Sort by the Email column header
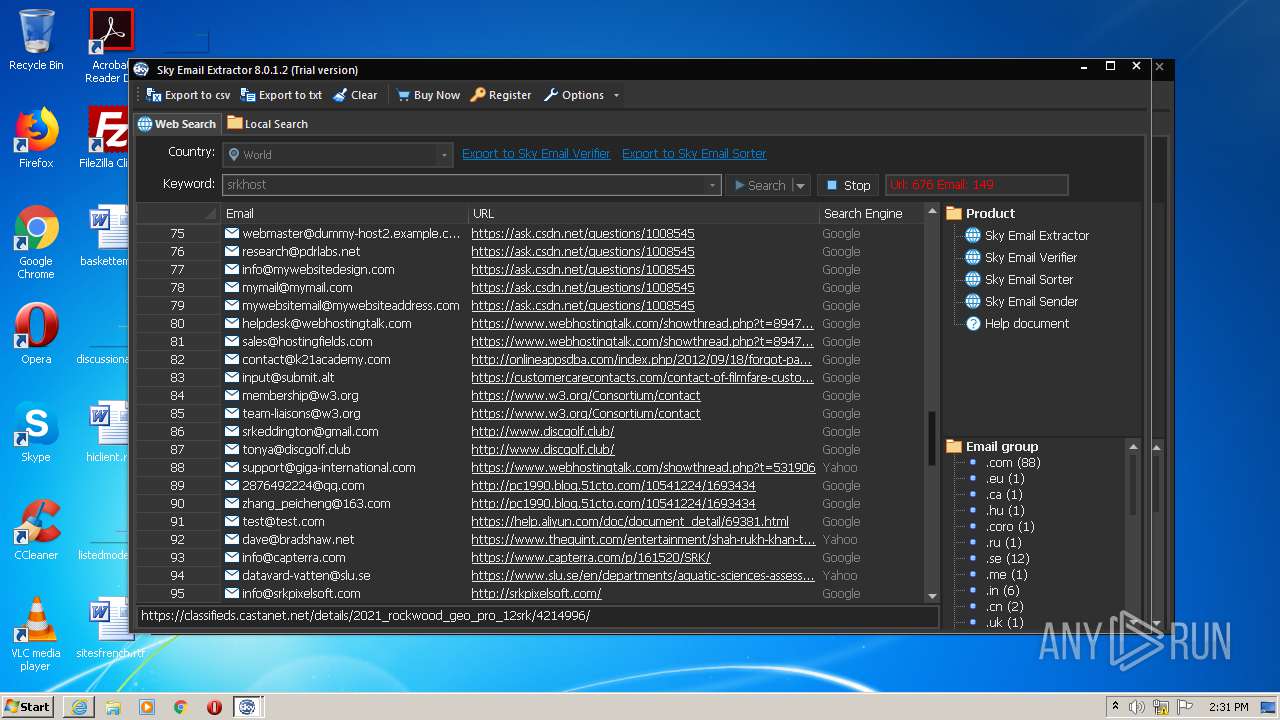Viewport: 1280px width, 720px height. point(344,213)
